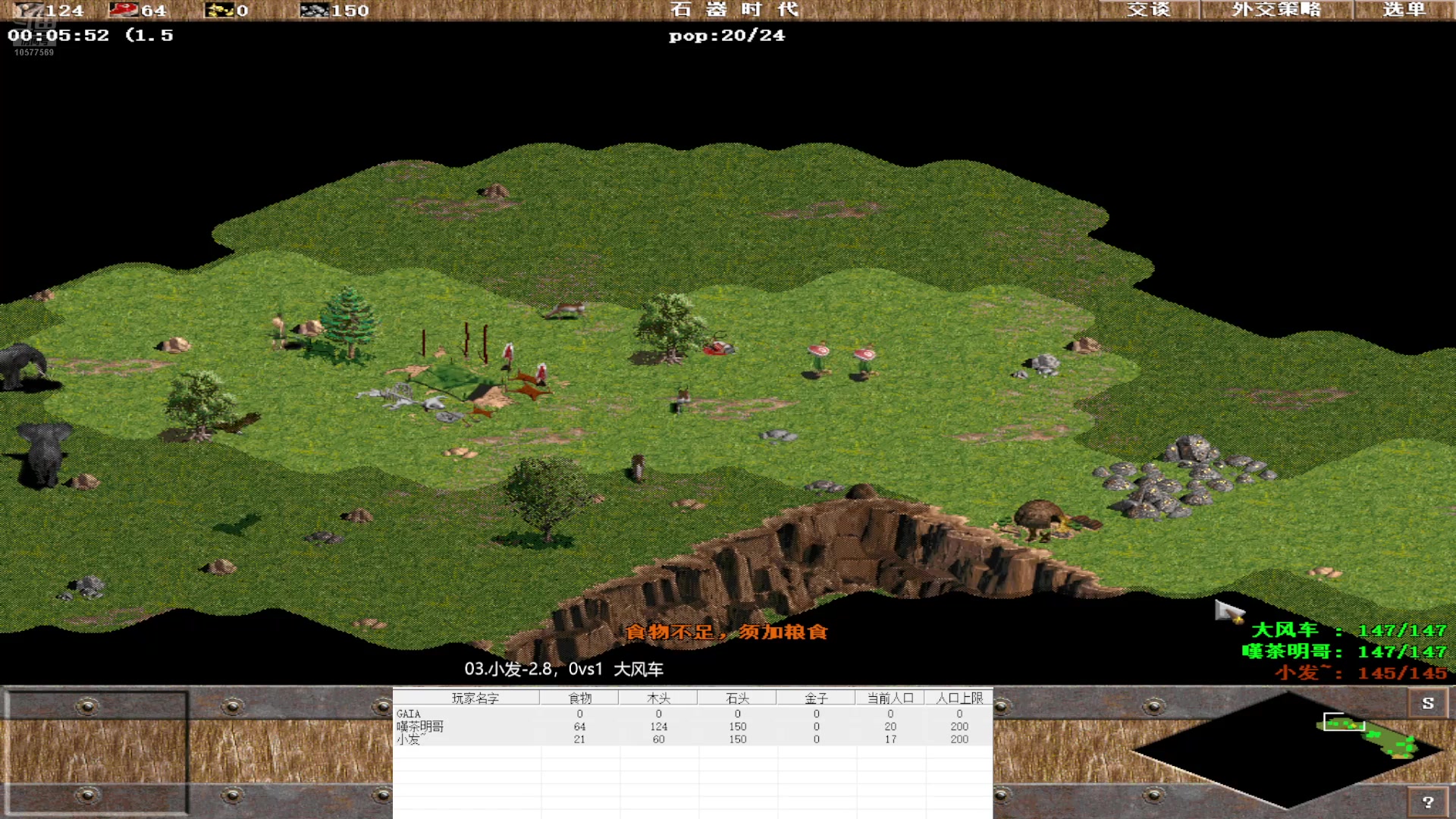
Task: Click the 当前人口 column header
Action: 890,698
